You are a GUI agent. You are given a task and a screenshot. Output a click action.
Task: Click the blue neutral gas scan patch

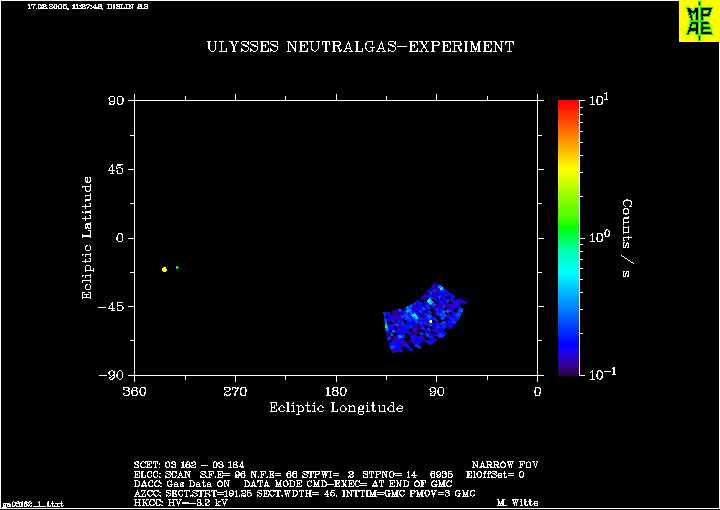tap(423, 319)
